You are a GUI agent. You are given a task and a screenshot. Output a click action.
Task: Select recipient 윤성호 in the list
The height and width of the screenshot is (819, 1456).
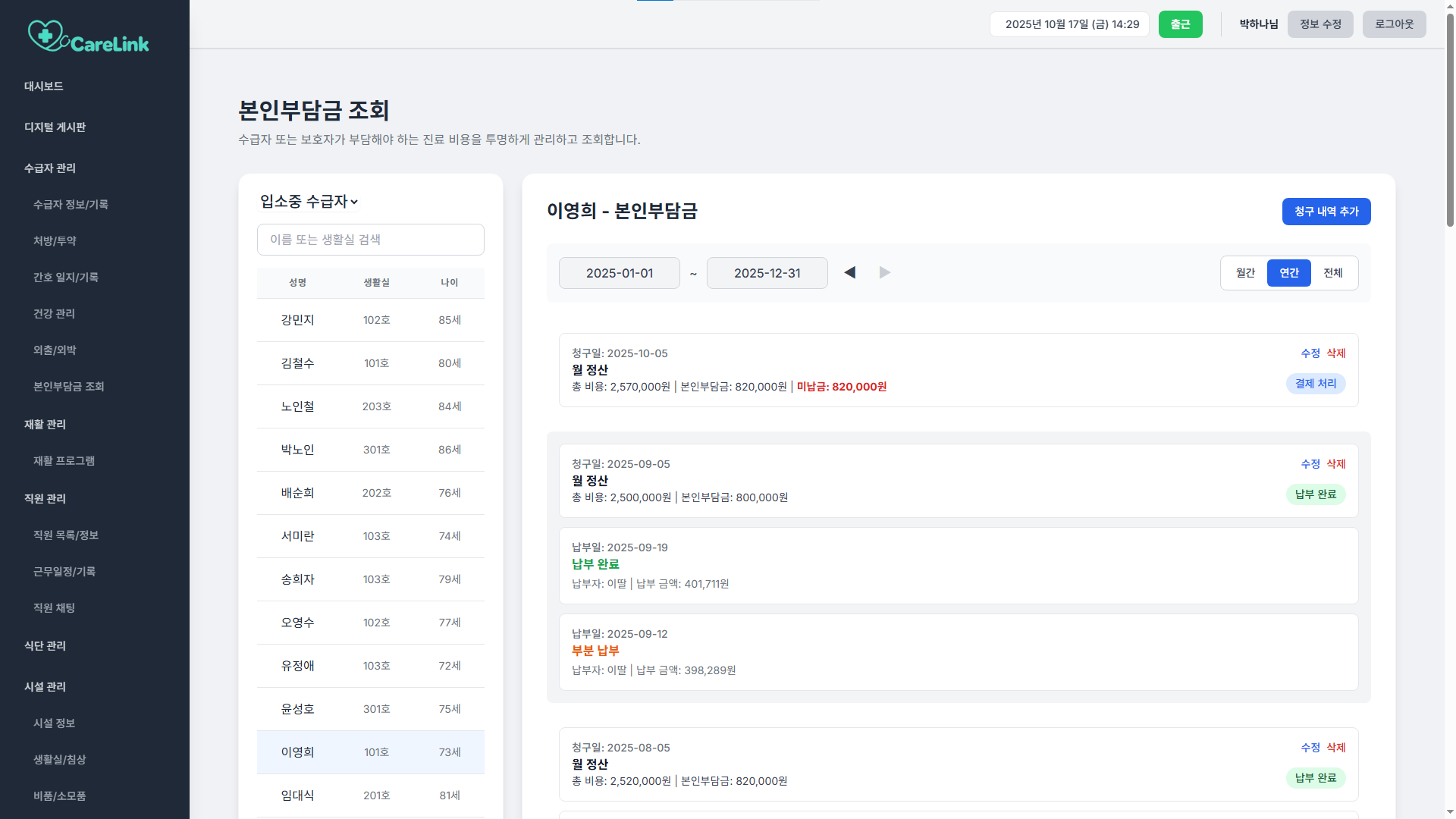click(371, 709)
